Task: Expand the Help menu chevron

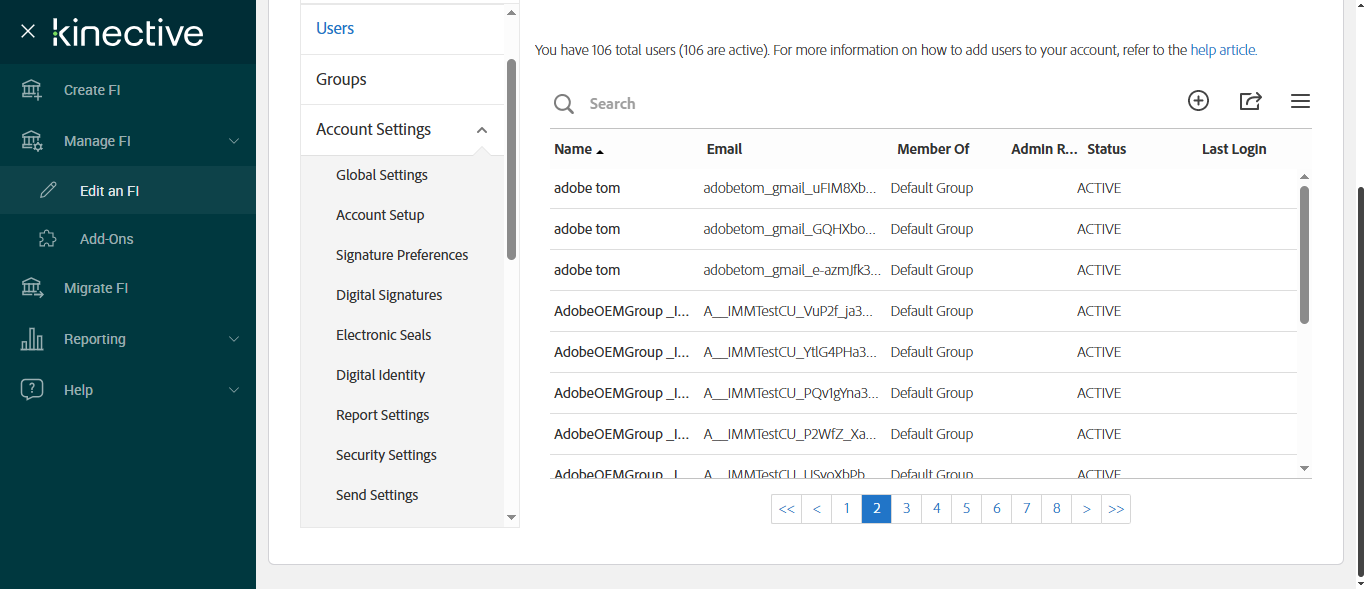Action: click(234, 390)
